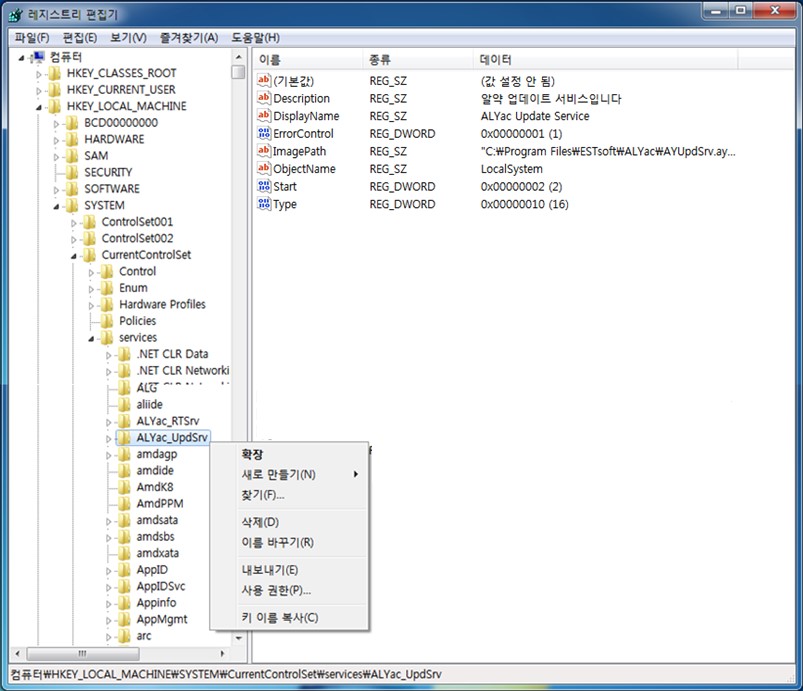This screenshot has height=691, width=803.
Task: Click the Description string value icon
Action: (265, 99)
